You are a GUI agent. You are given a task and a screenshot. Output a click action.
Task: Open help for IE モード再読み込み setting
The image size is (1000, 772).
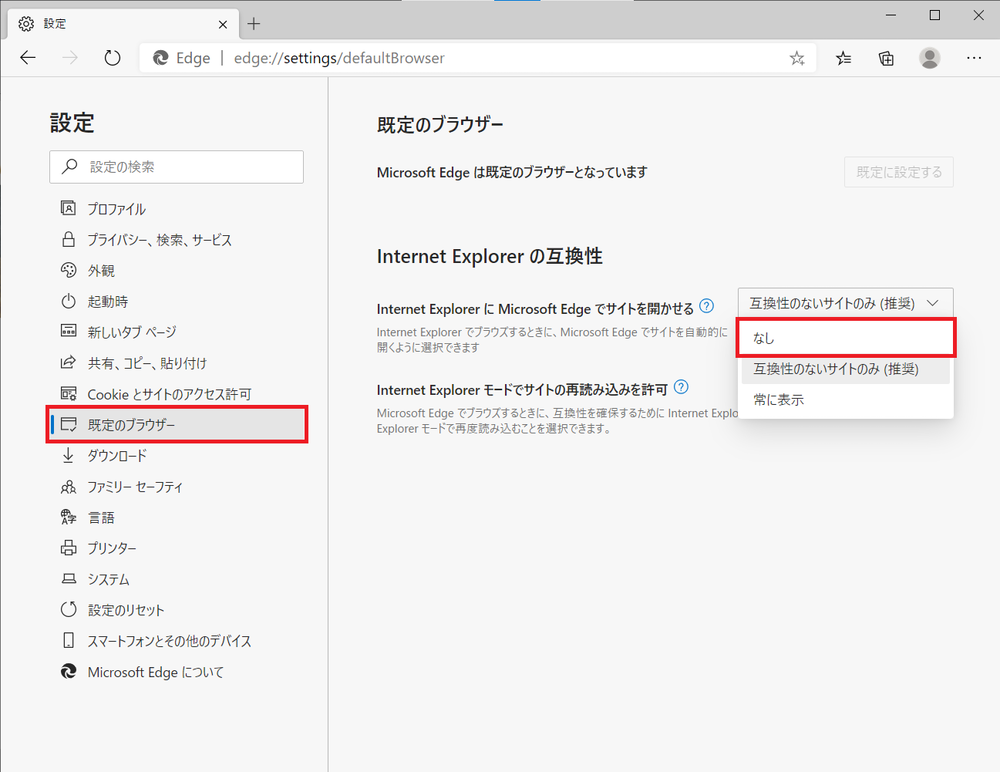pos(681,387)
